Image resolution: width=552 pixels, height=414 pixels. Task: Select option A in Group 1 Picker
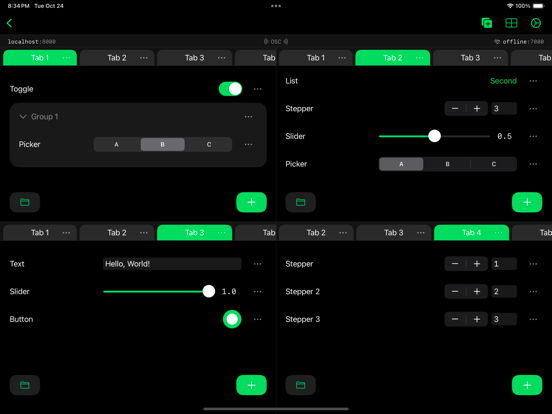point(117,144)
